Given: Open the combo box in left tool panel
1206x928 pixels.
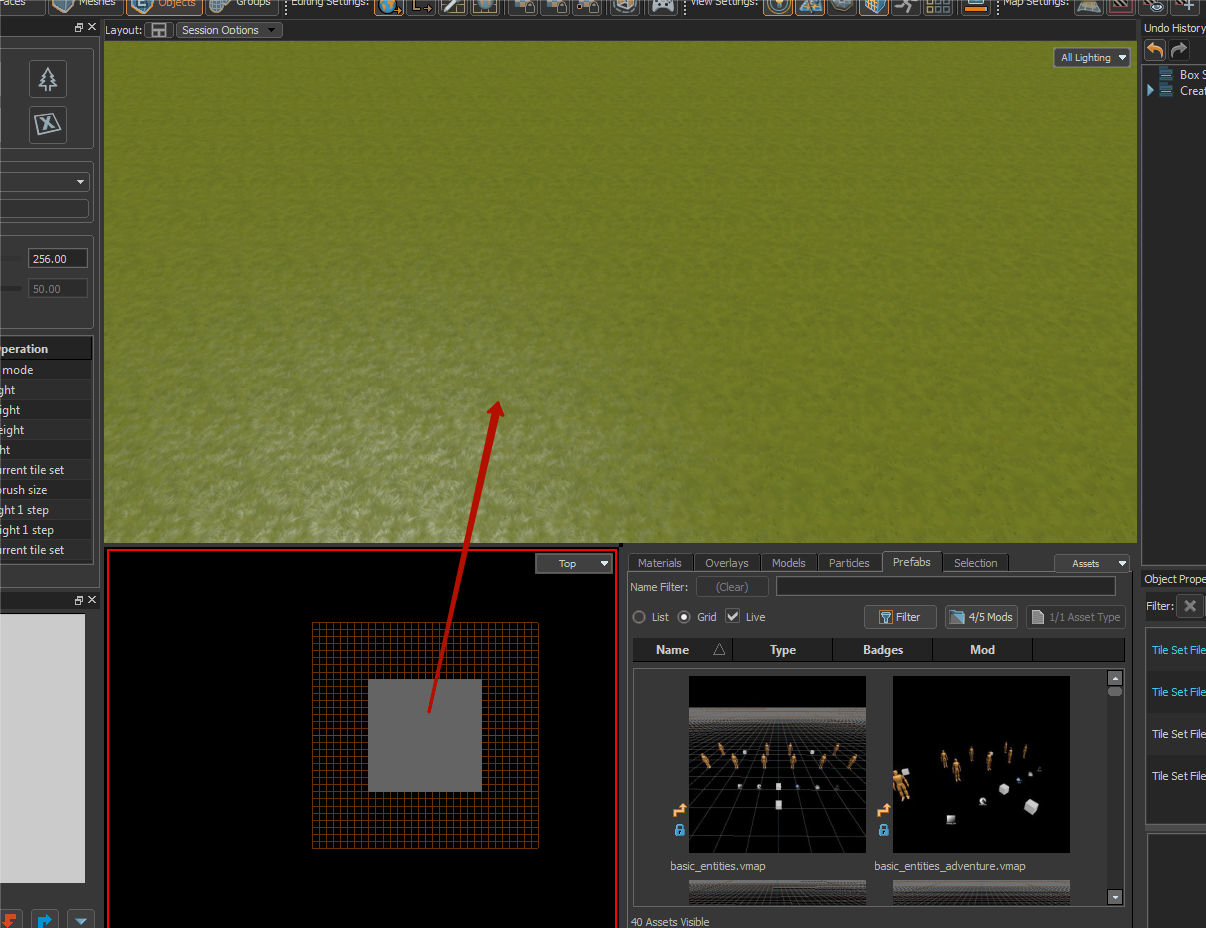Looking at the screenshot, I should point(44,182).
